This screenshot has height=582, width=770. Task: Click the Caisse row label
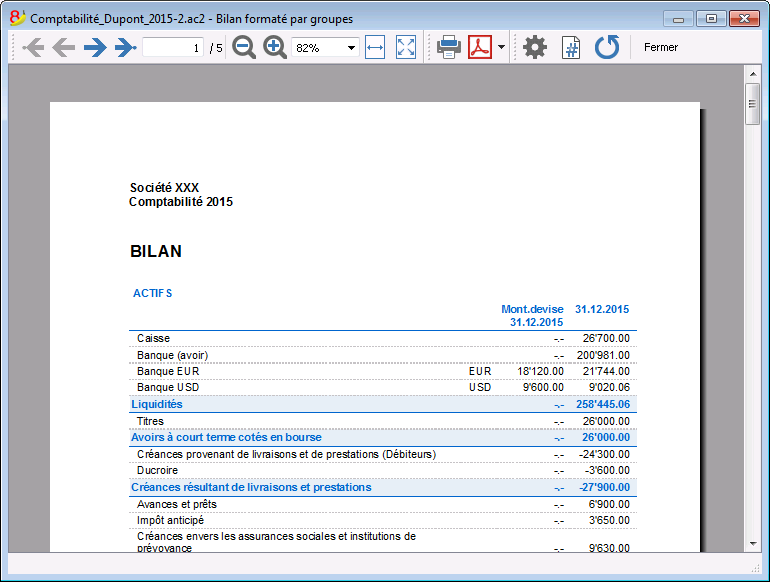153,338
